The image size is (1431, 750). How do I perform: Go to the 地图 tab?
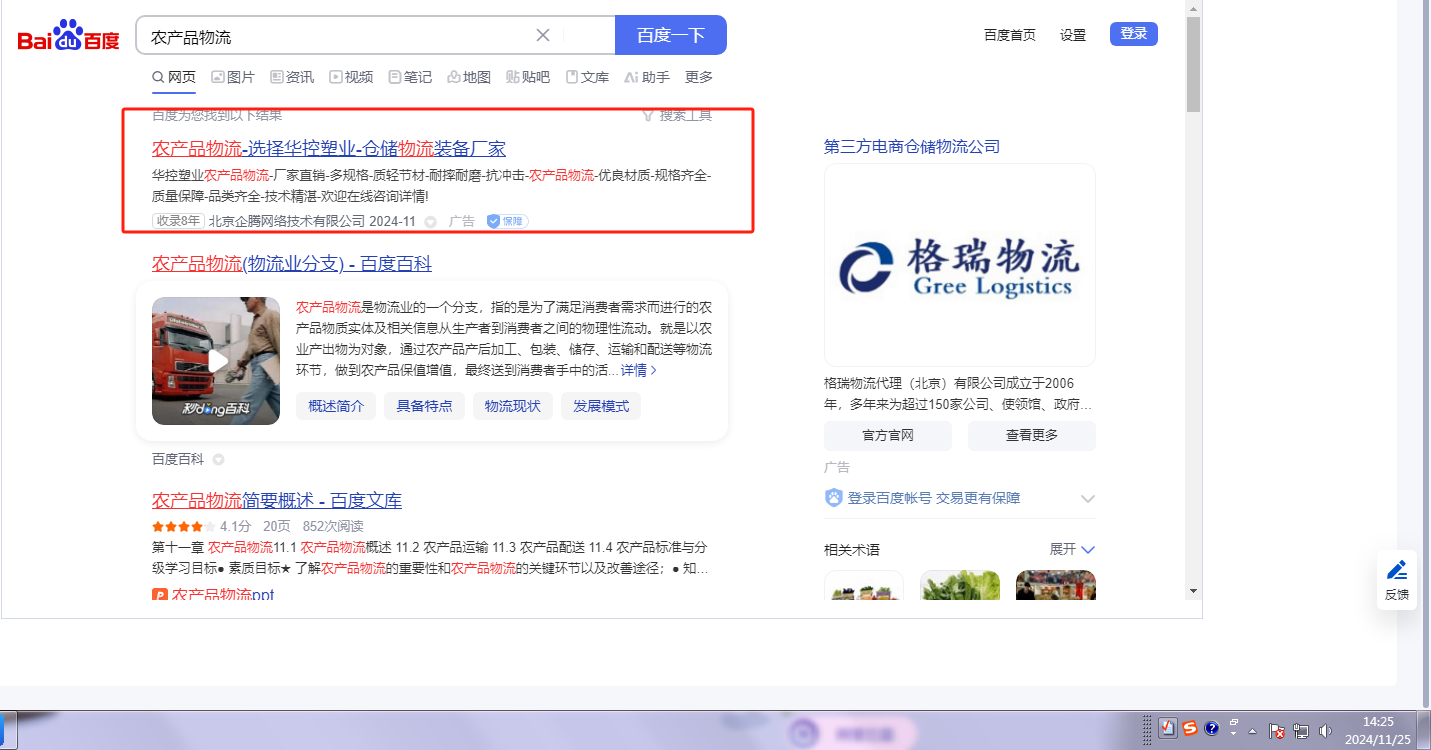pos(469,77)
